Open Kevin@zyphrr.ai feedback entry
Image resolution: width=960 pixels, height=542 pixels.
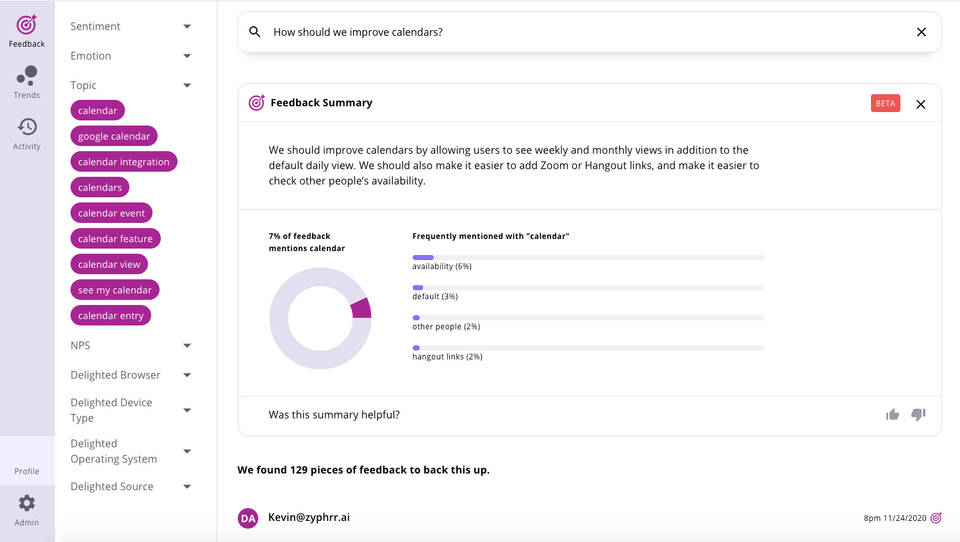pos(309,518)
